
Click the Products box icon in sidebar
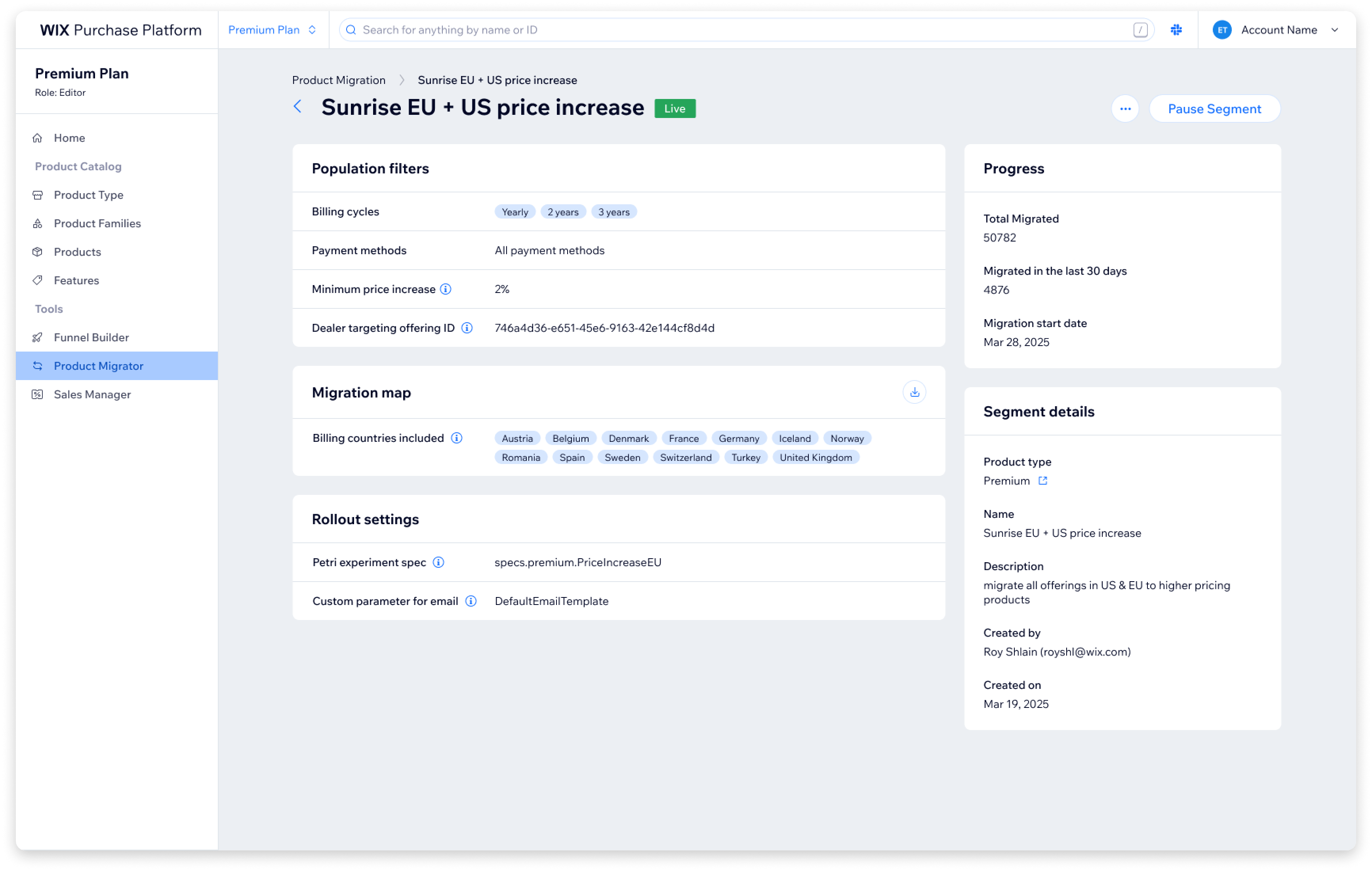click(x=38, y=252)
